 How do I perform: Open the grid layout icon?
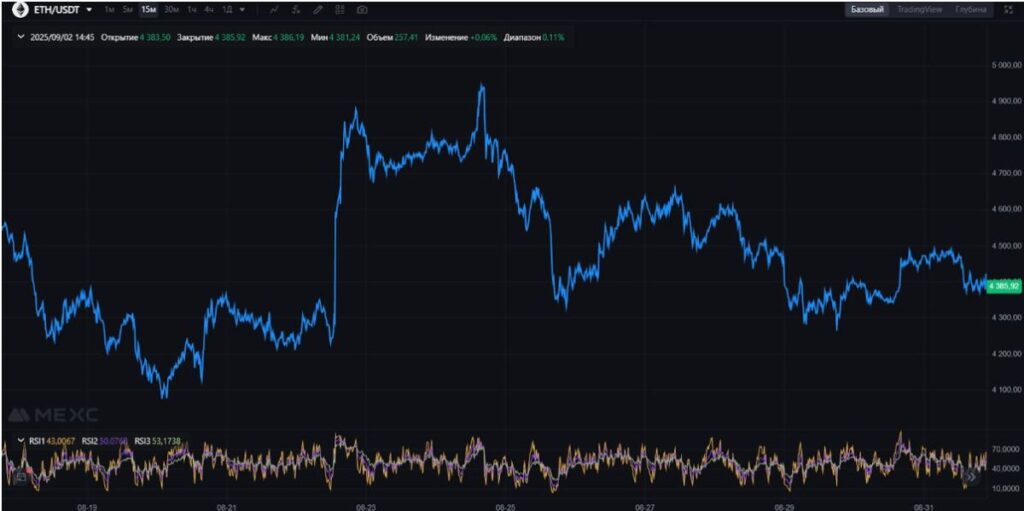pos(340,10)
